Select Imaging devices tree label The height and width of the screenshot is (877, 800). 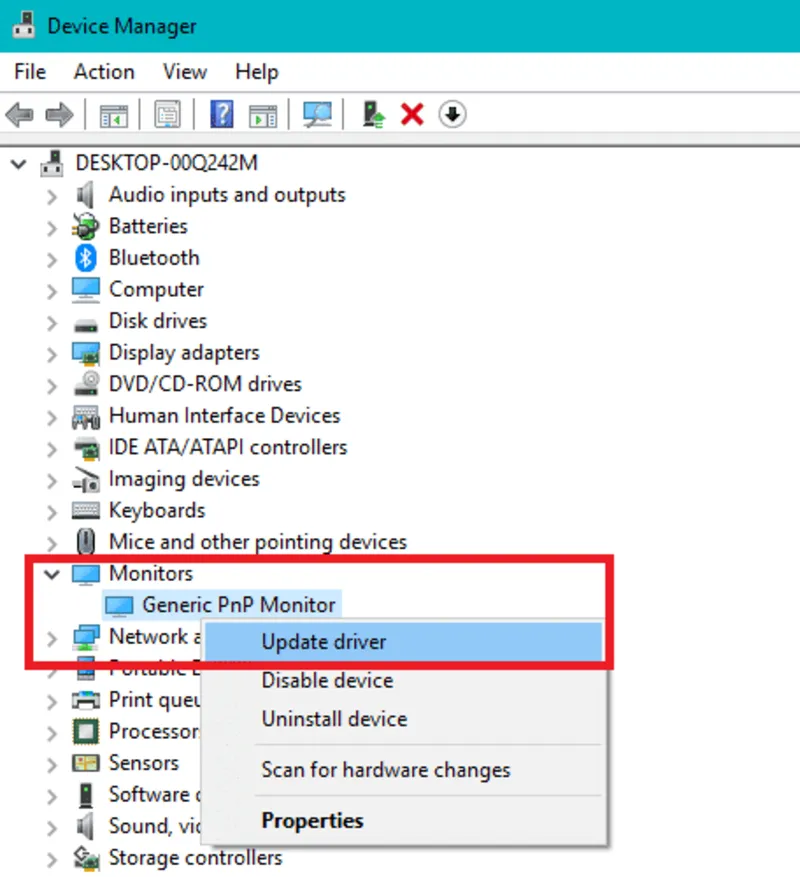tap(184, 479)
